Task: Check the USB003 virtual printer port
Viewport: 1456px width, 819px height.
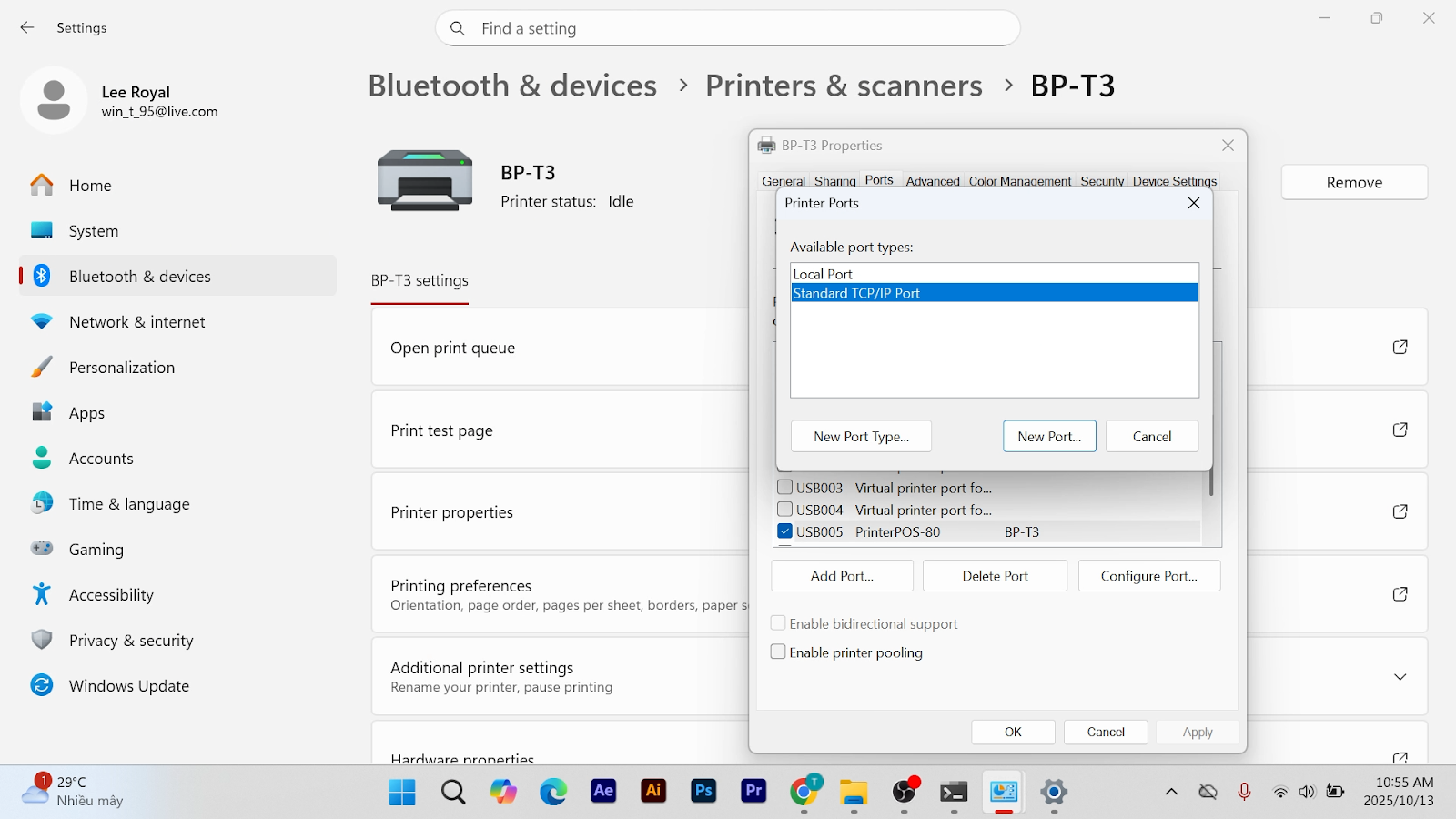Action: pyautogui.click(x=785, y=488)
